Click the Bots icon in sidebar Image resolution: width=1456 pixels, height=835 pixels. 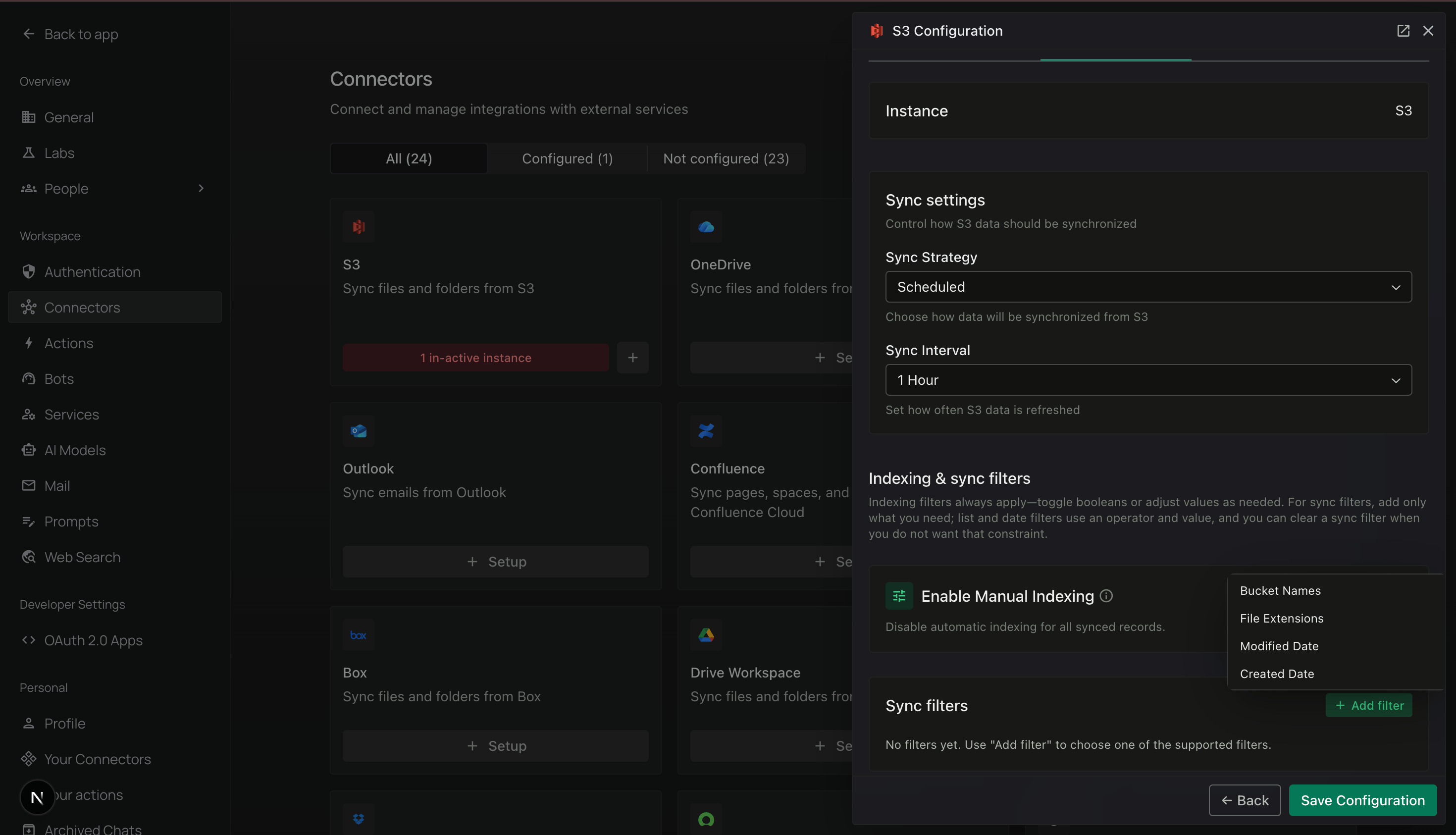point(29,378)
